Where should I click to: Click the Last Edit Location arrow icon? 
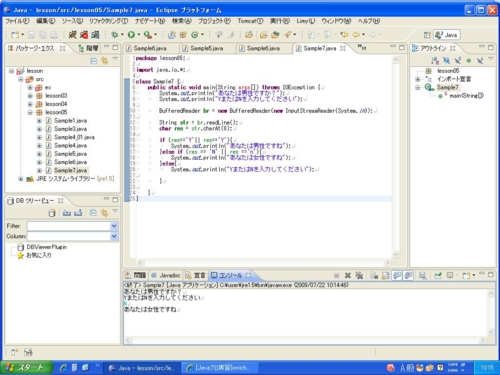click(344, 35)
